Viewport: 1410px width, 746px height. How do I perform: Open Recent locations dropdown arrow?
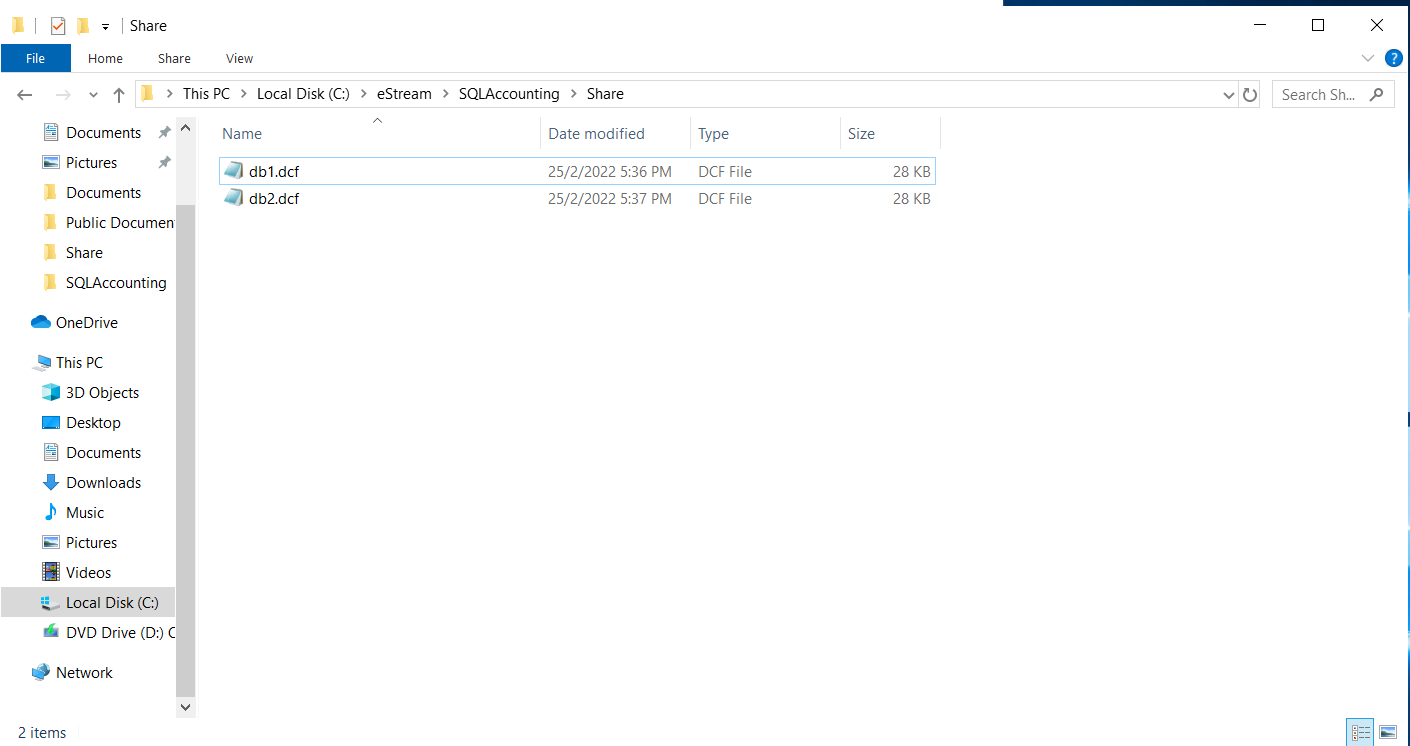[93, 95]
